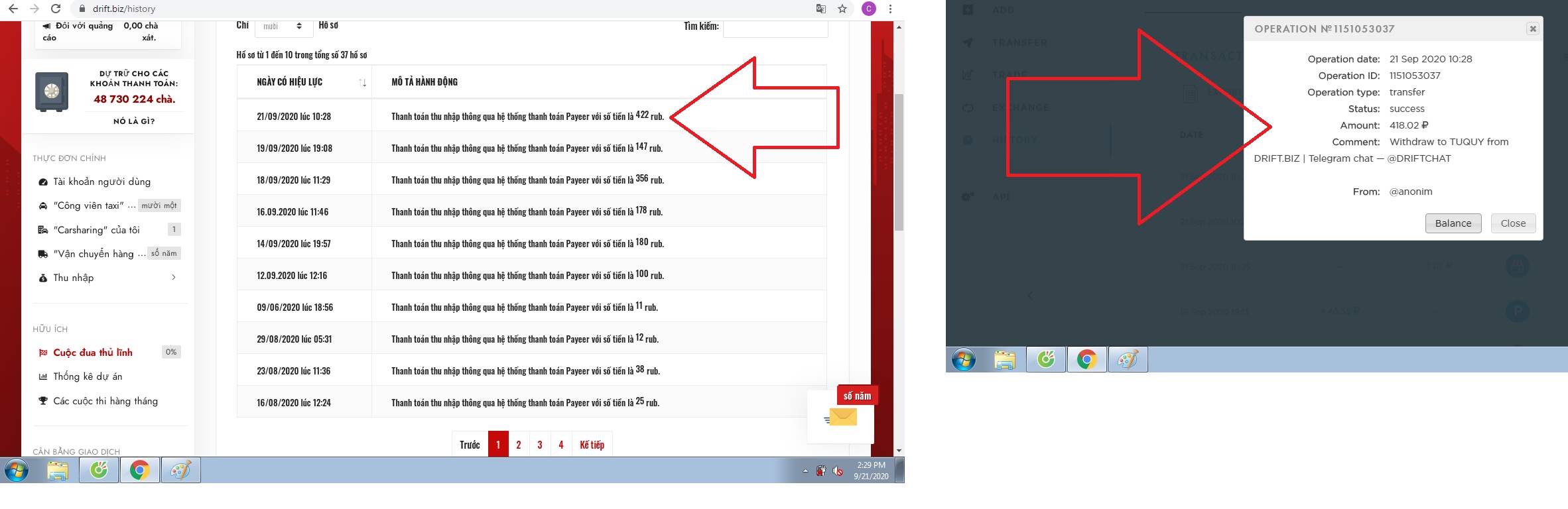Open File Explorer from left taskbar
The image size is (1568, 509).
point(58,471)
